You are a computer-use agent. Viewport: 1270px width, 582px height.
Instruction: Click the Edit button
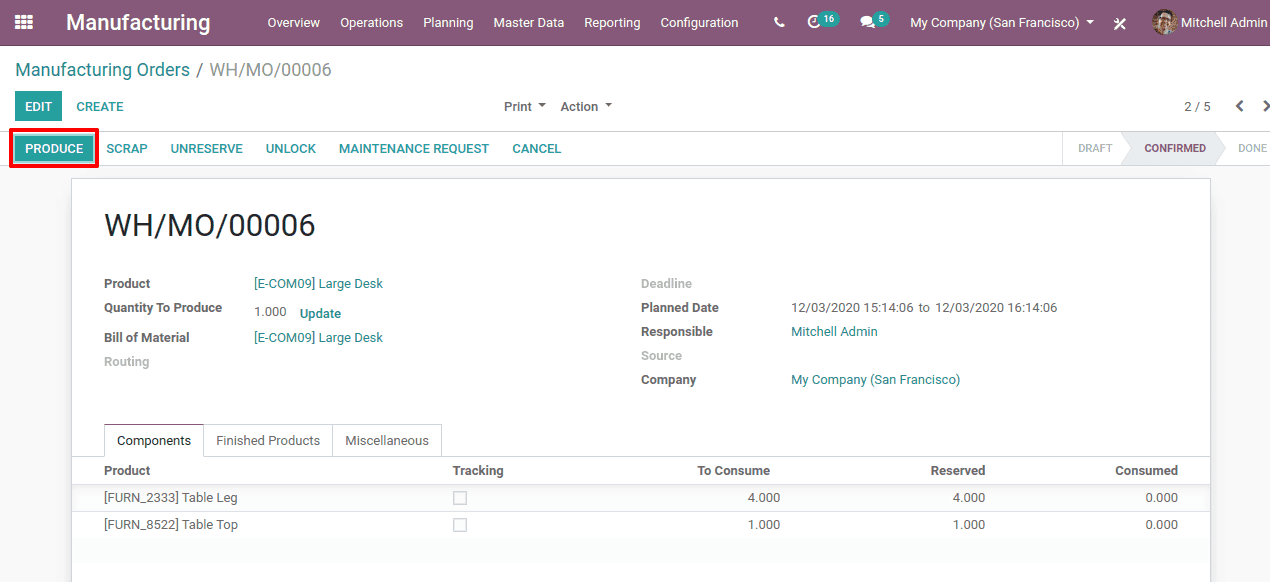point(38,106)
